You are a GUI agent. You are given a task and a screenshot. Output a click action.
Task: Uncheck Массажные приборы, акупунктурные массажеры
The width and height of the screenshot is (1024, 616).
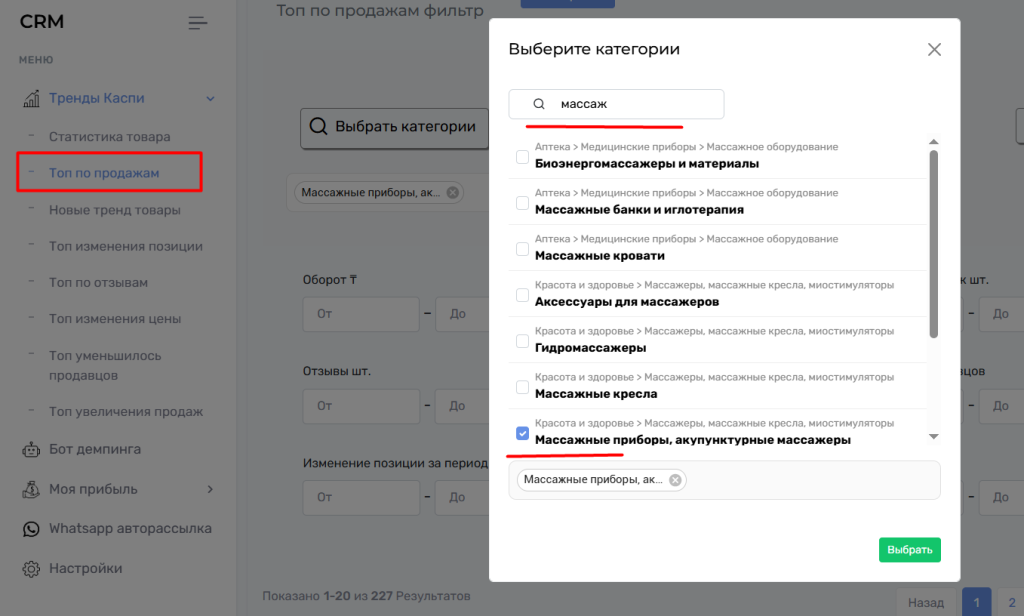(522, 433)
